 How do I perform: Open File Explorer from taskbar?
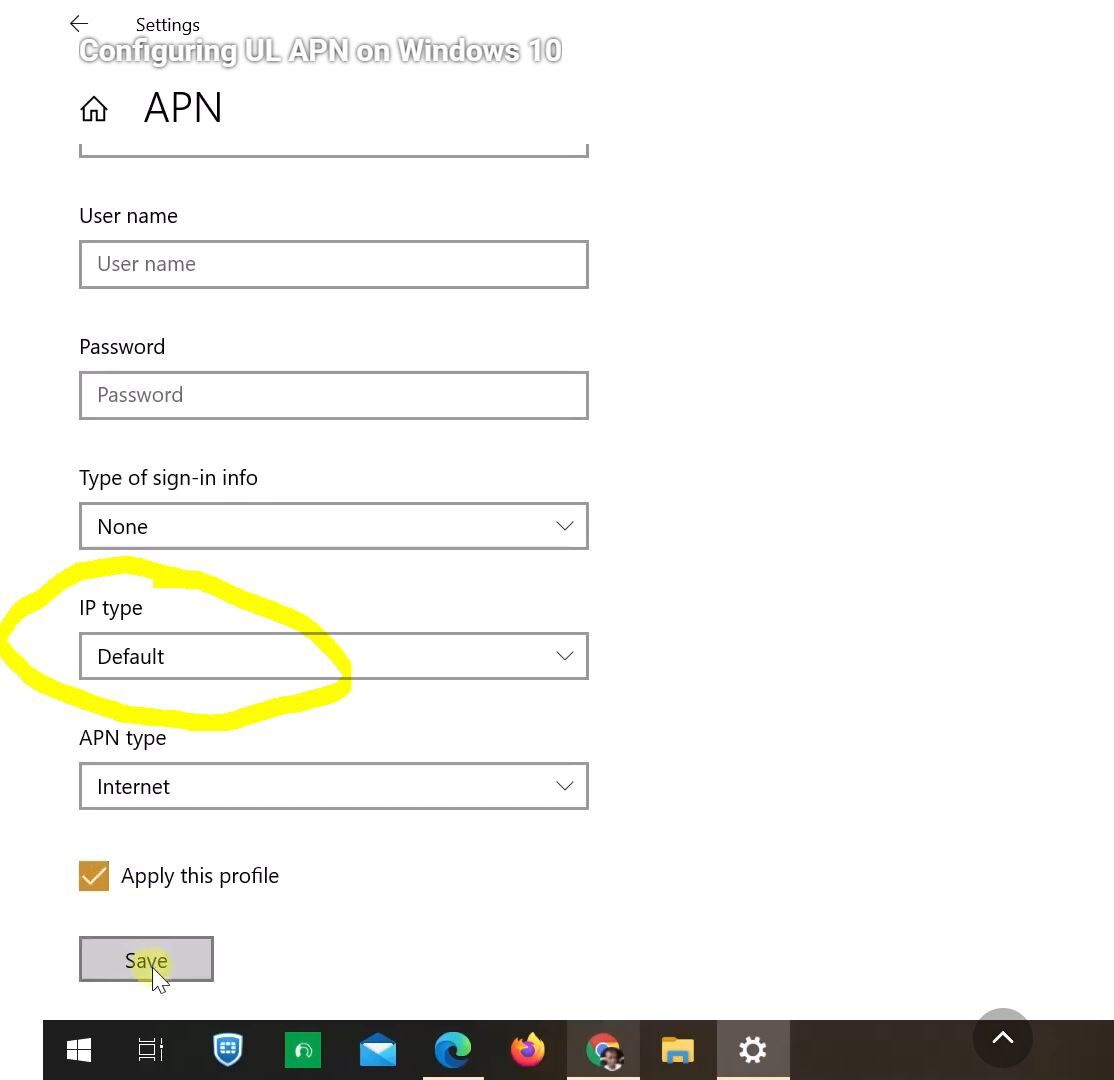[678, 1050]
